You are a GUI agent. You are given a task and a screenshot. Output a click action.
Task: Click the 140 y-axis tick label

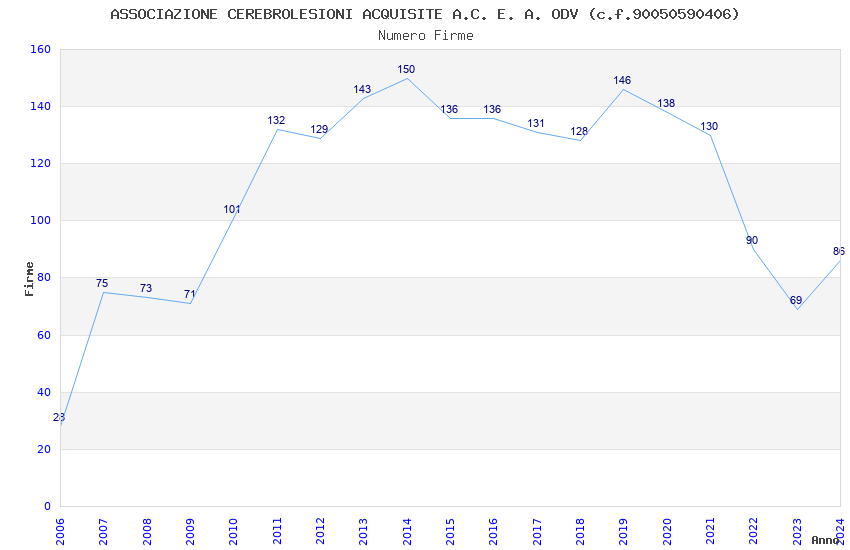pos(40,106)
